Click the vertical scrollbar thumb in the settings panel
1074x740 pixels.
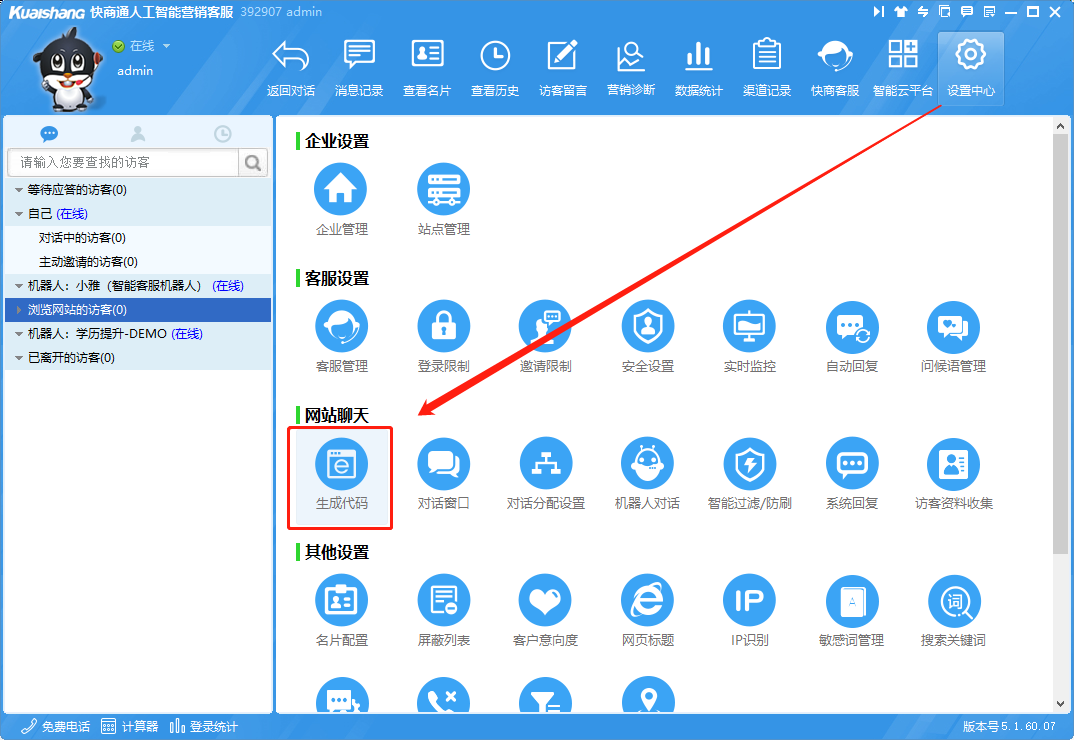point(1060,344)
